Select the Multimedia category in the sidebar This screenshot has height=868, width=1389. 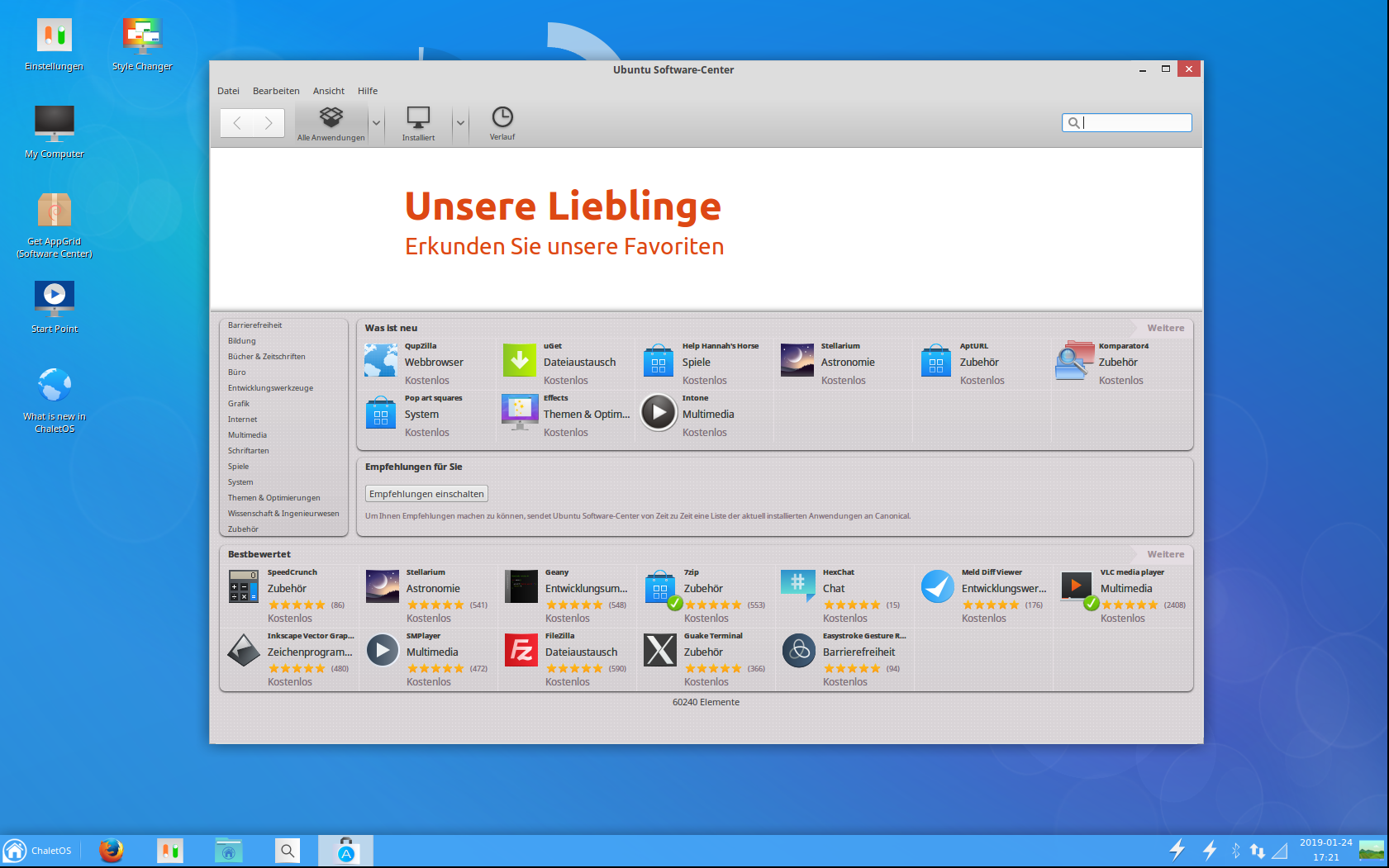pos(247,435)
